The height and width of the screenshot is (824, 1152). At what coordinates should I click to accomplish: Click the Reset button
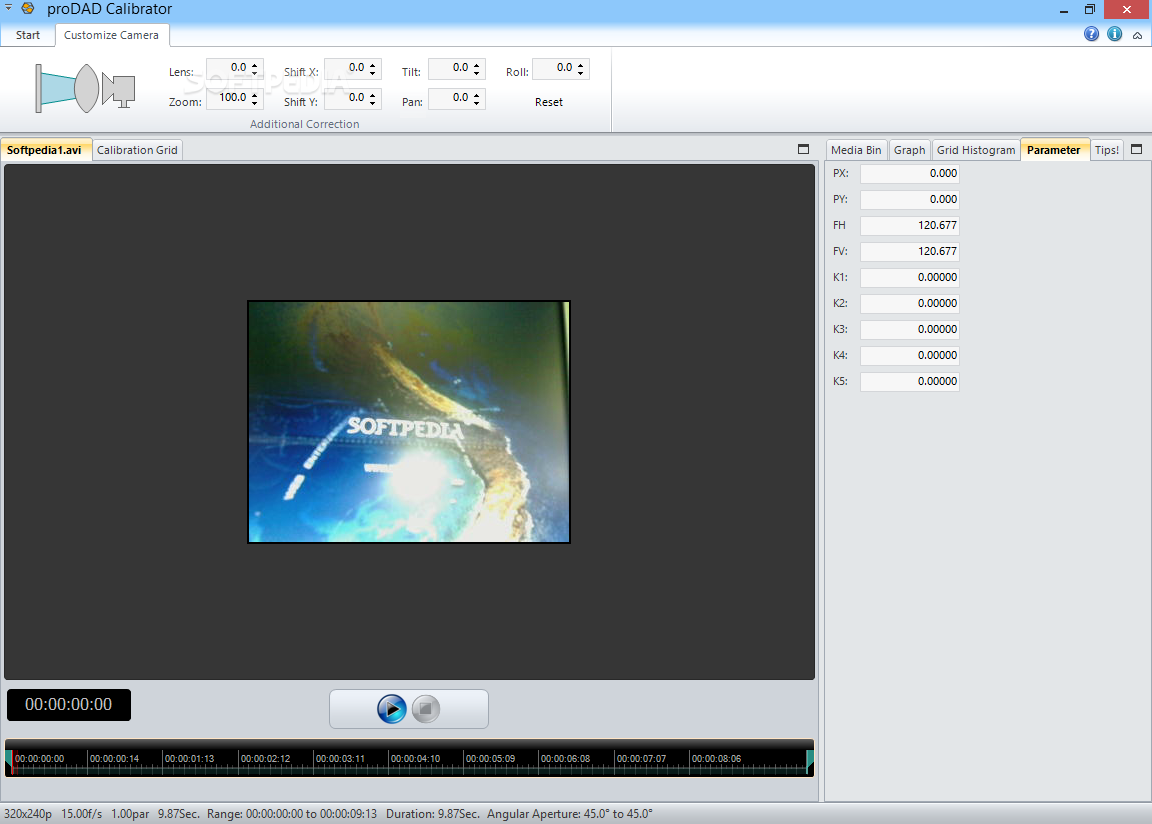[x=549, y=102]
